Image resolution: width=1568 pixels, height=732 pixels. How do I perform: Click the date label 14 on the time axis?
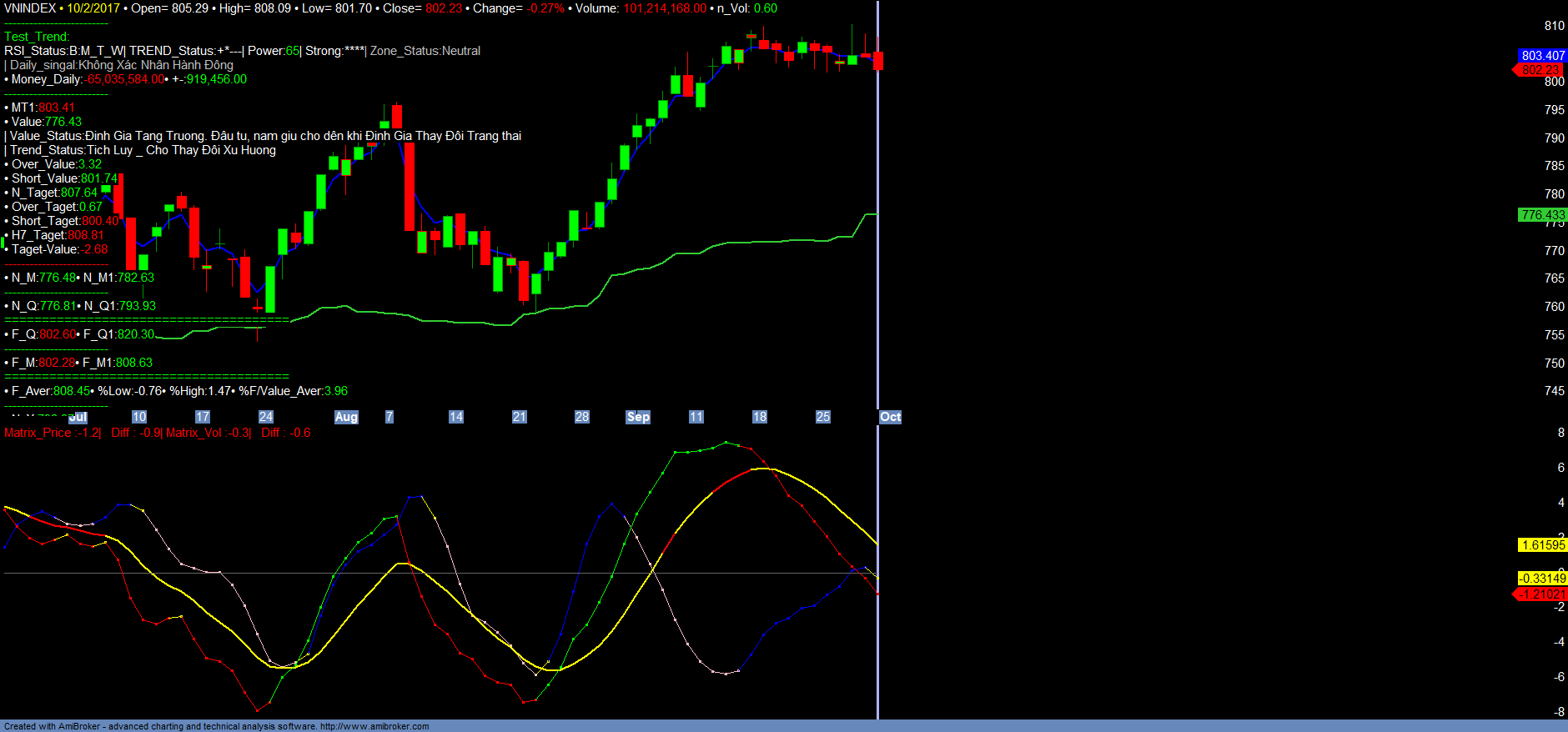coord(455,417)
